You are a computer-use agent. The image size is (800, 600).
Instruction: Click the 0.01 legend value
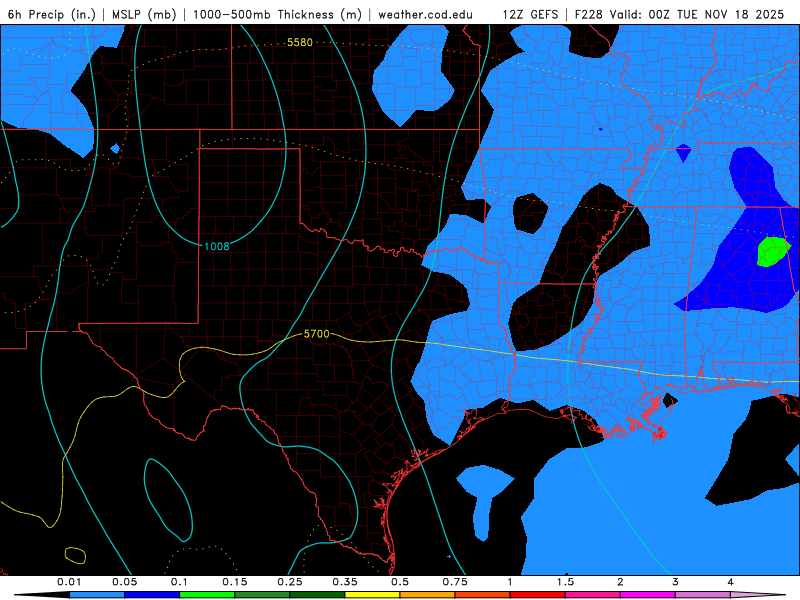pos(69,582)
